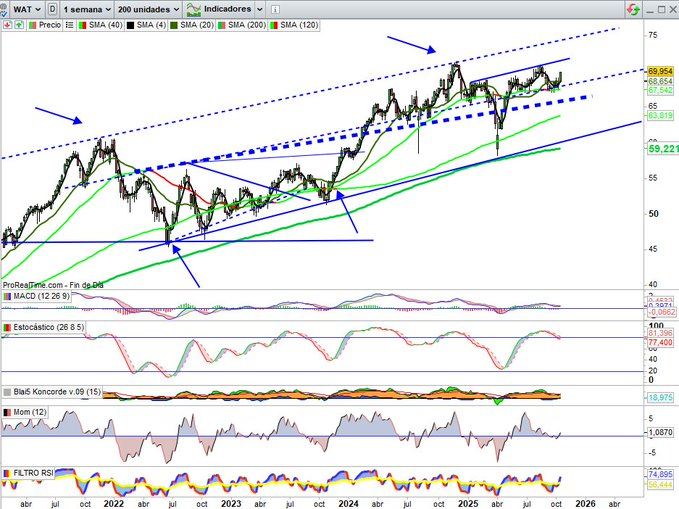
Task: Open the Mom (12) panel label
Action: (25, 412)
